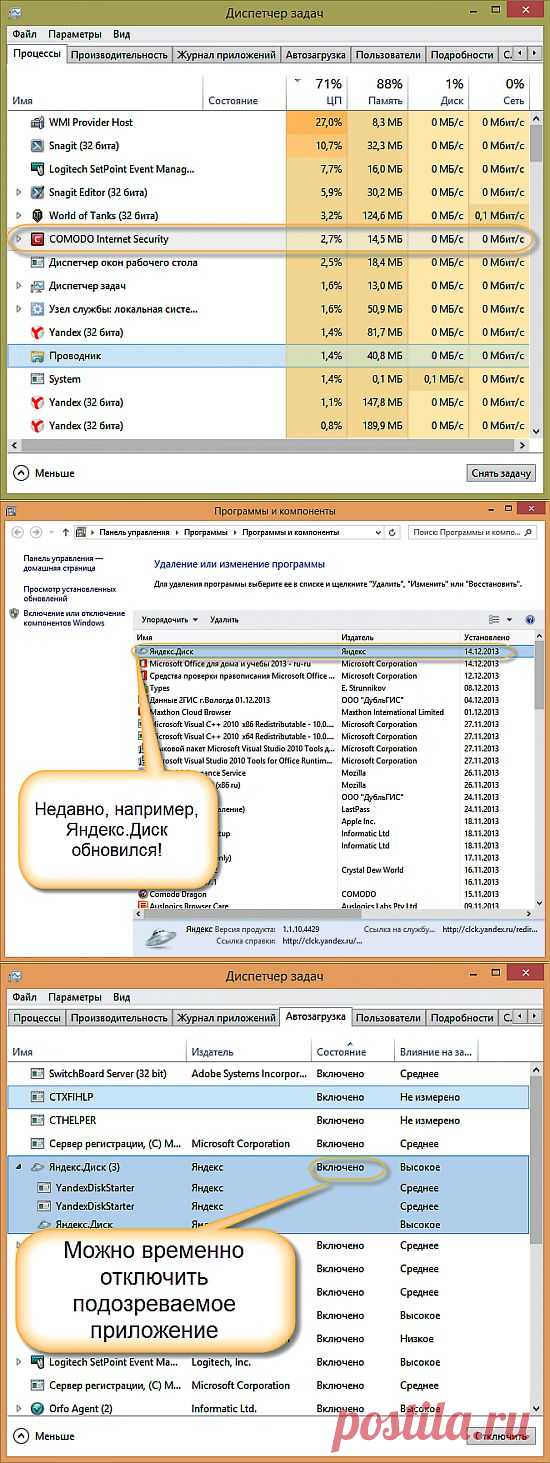Click 'Adobe Systems Incorpor...' publisher cell
Image resolution: width=550 pixels, height=1463 pixels.
(x=248, y=1073)
